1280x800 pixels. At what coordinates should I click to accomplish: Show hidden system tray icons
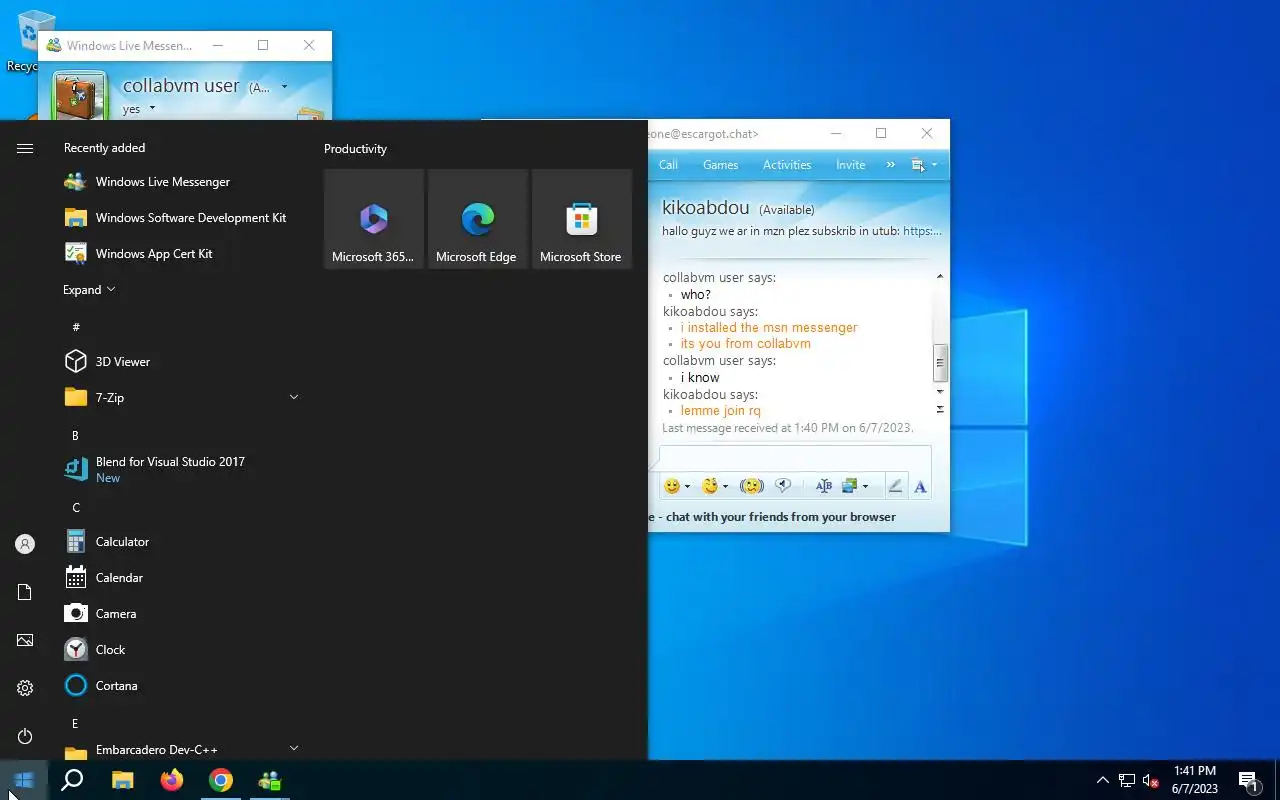(1103, 780)
